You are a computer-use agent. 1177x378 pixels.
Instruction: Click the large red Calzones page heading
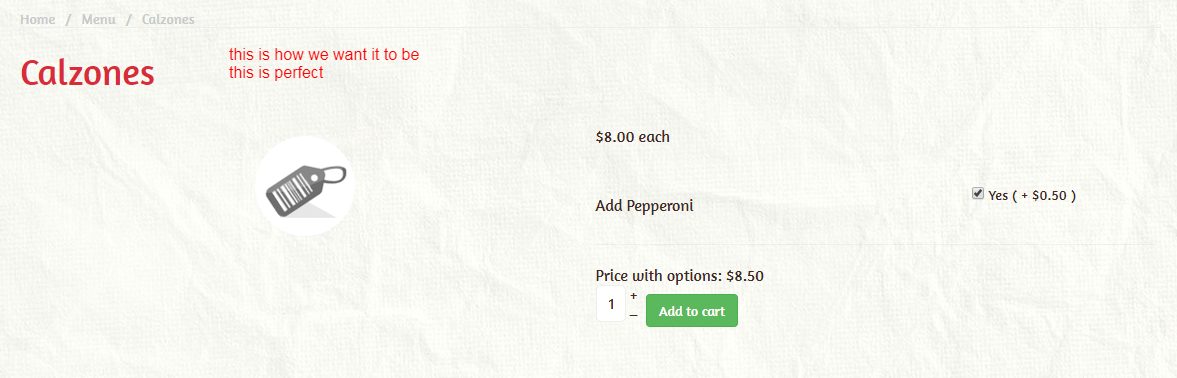88,73
